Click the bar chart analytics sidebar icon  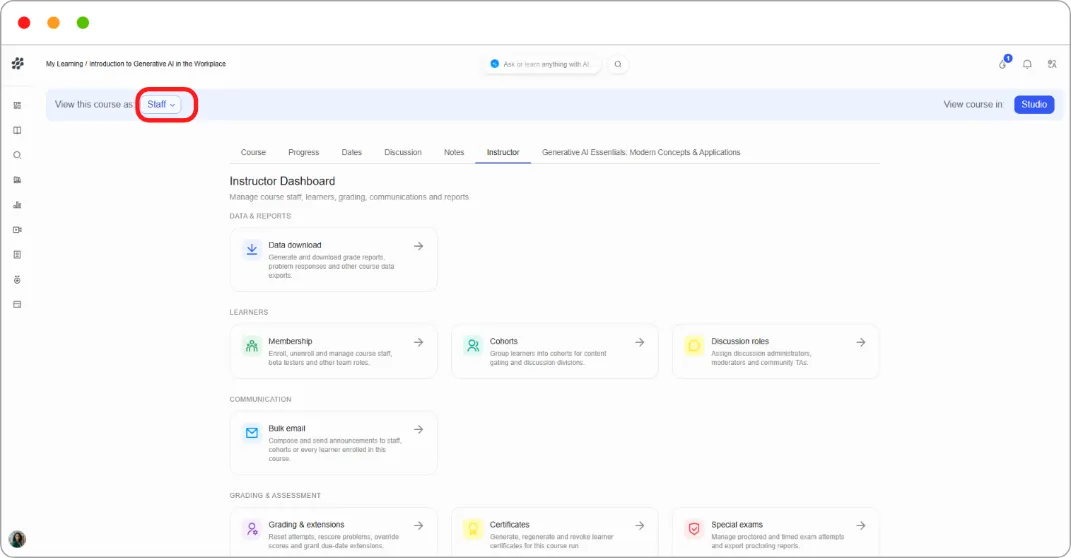pyautogui.click(x=17, y=205)
